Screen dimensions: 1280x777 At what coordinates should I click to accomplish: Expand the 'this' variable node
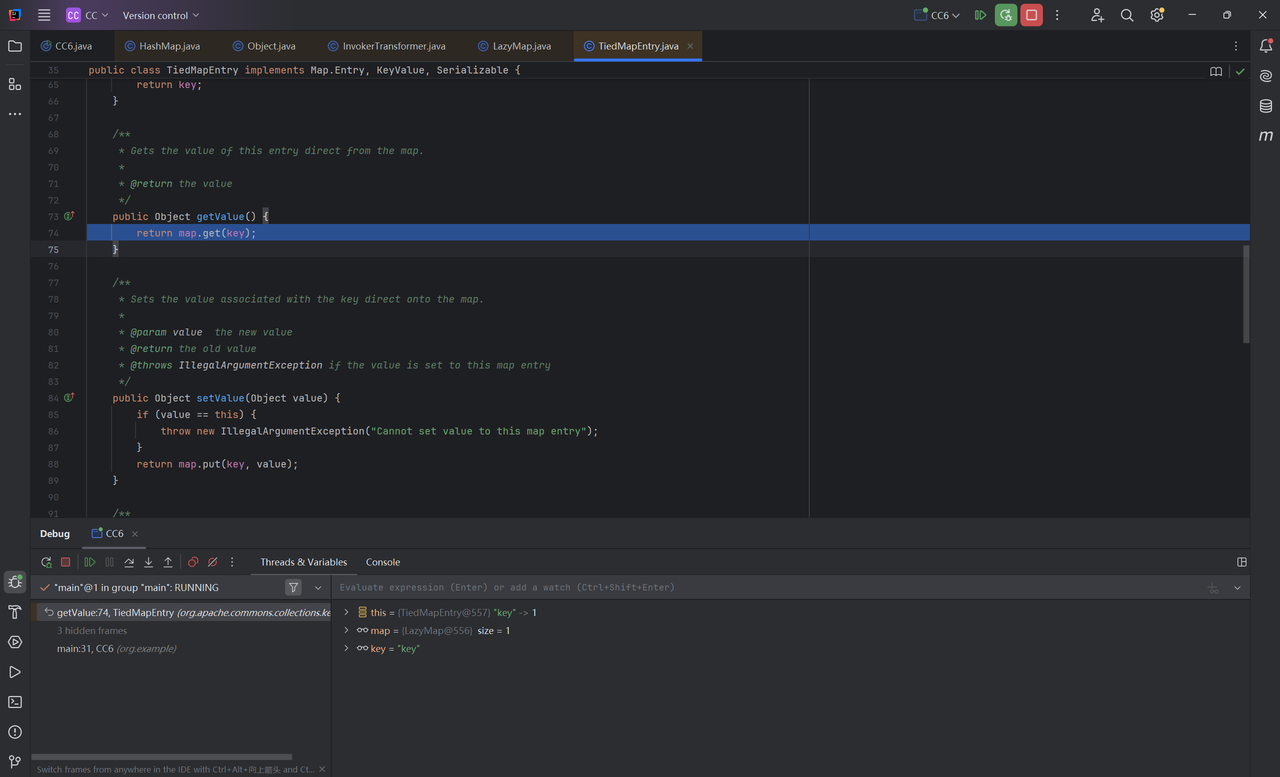[347, 612]
